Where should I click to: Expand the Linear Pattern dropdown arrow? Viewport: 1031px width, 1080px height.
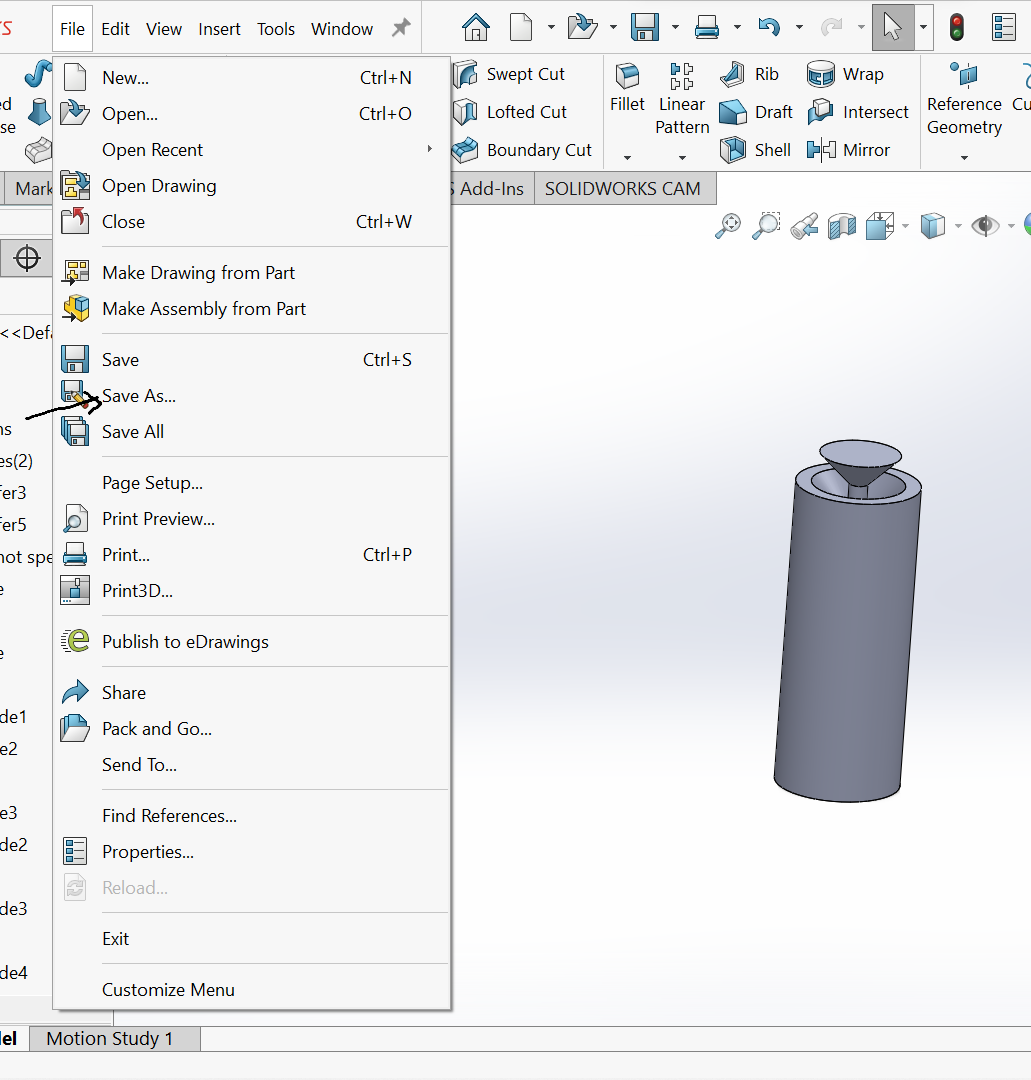click(x=682, y=158)
